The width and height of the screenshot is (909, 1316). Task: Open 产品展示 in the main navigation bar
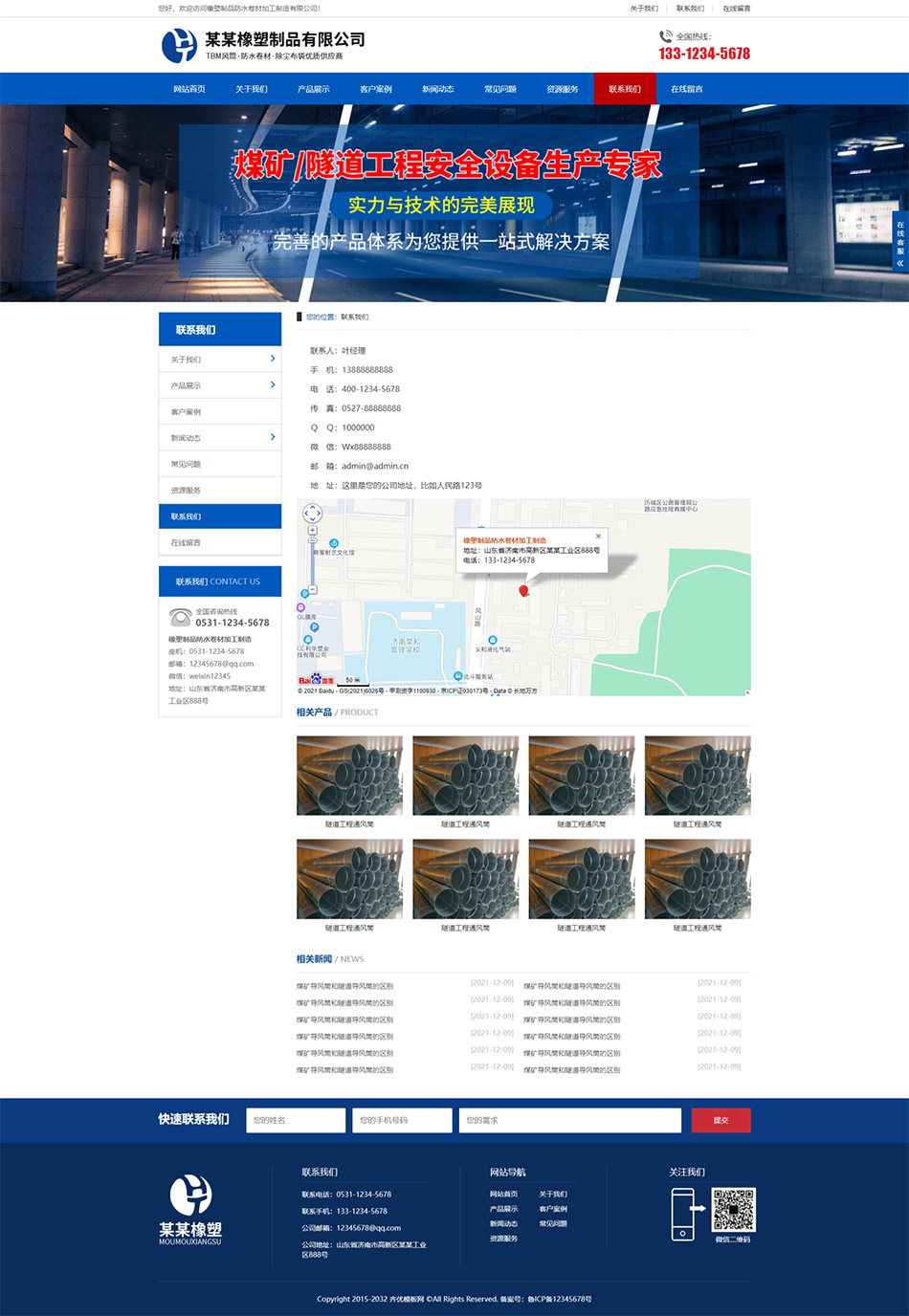(314, 89)
